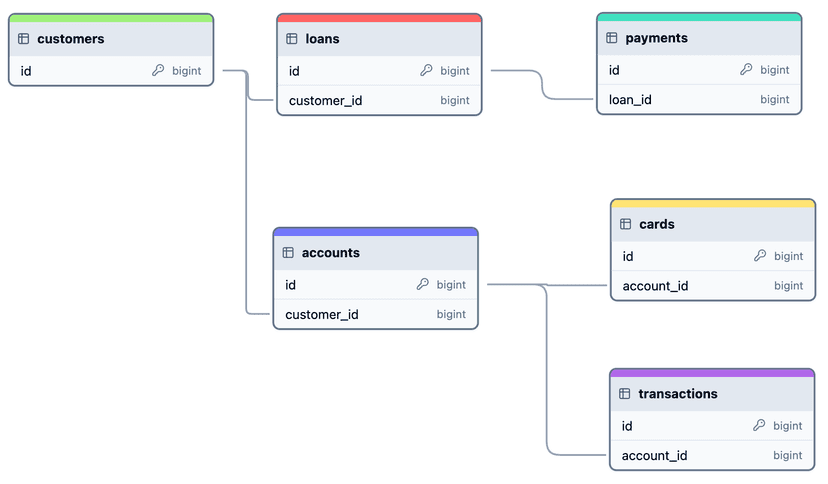Click the table icon beside cards
The image size is (828, 484).
tap(626, 224)
